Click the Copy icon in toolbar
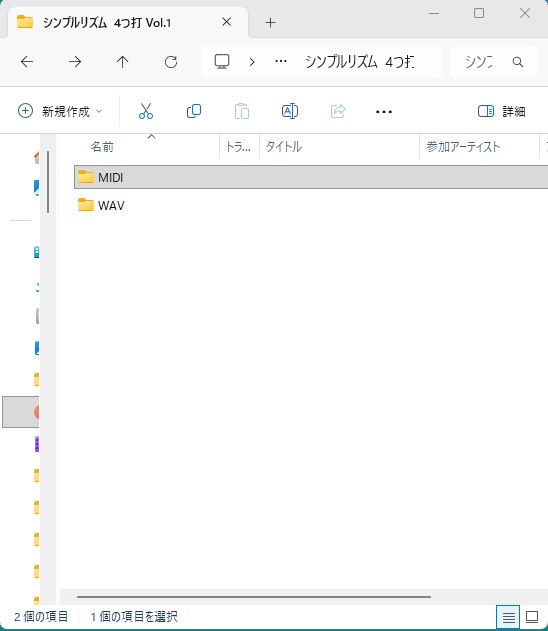Screen dimensions: 548x631 (x=194, y=111)
